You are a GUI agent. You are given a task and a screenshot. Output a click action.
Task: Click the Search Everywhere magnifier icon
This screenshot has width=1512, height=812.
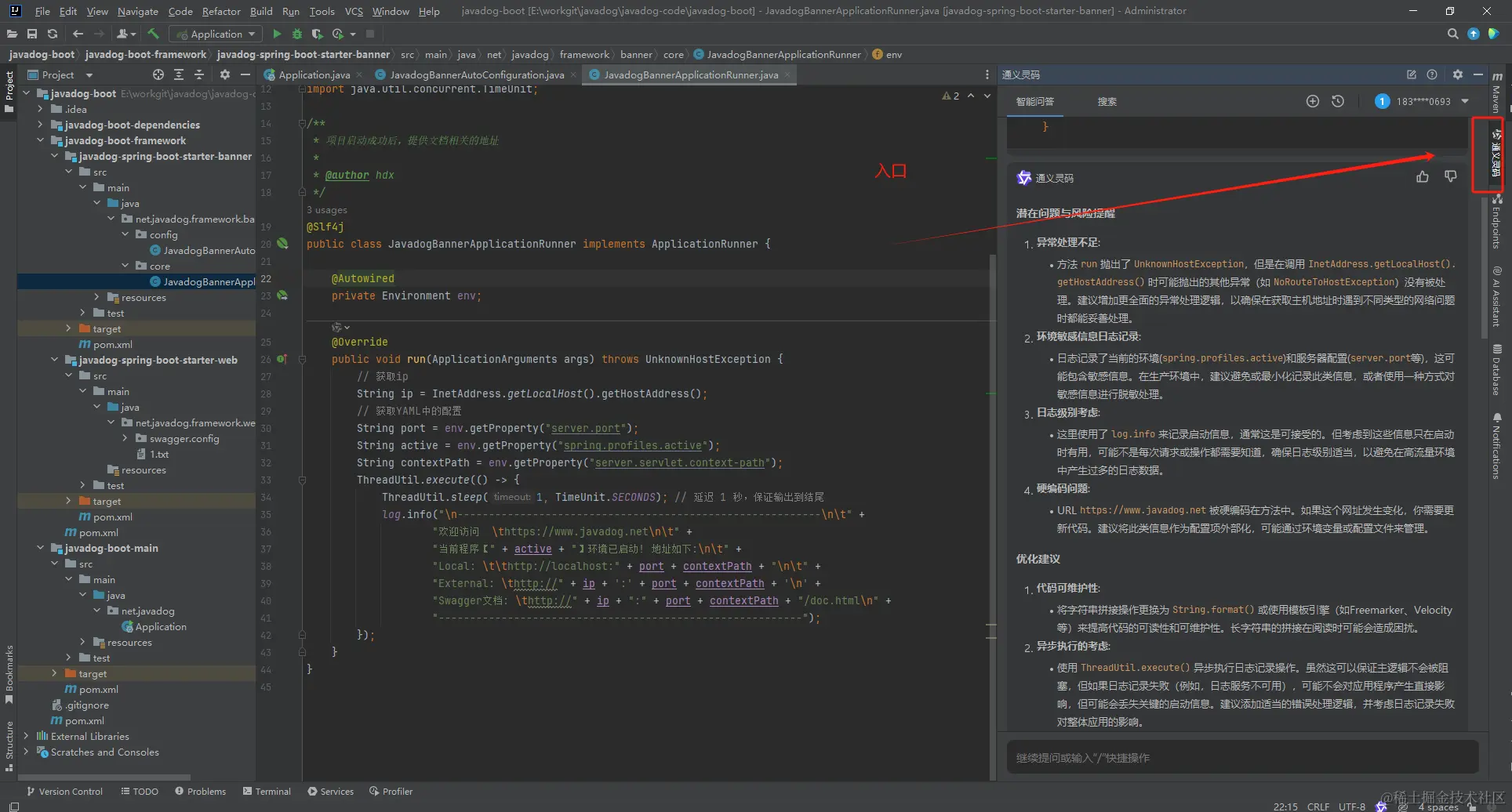tap(1452, 34)
